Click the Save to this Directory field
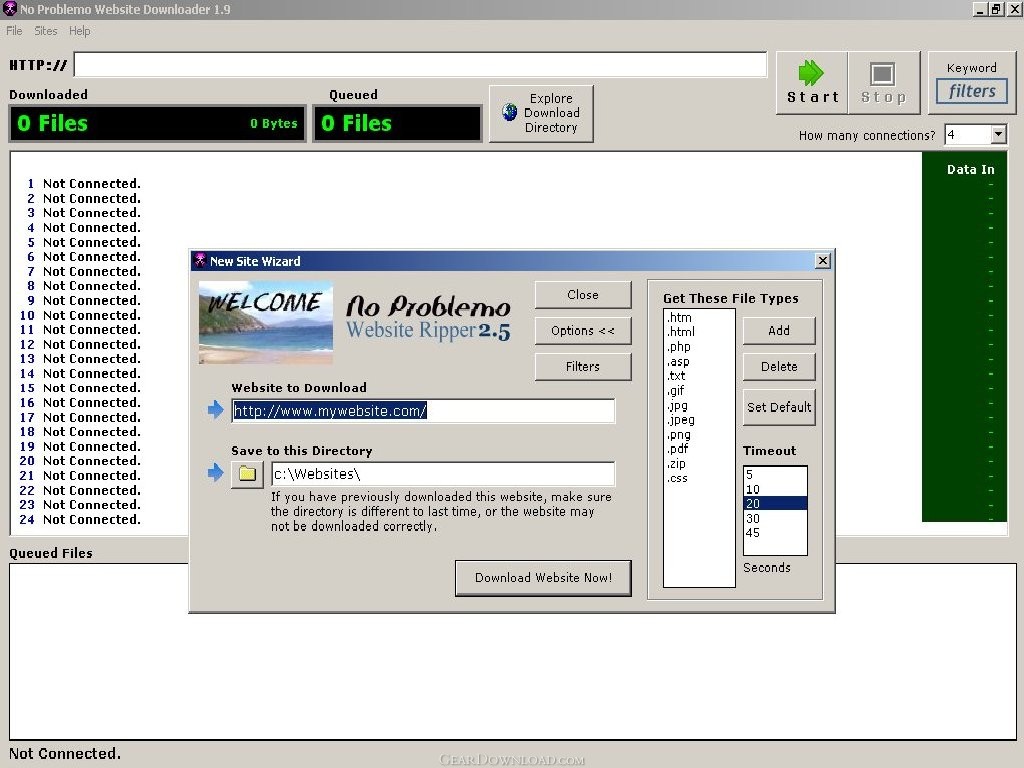This screenshot has width=1024, height=768. 443,474
